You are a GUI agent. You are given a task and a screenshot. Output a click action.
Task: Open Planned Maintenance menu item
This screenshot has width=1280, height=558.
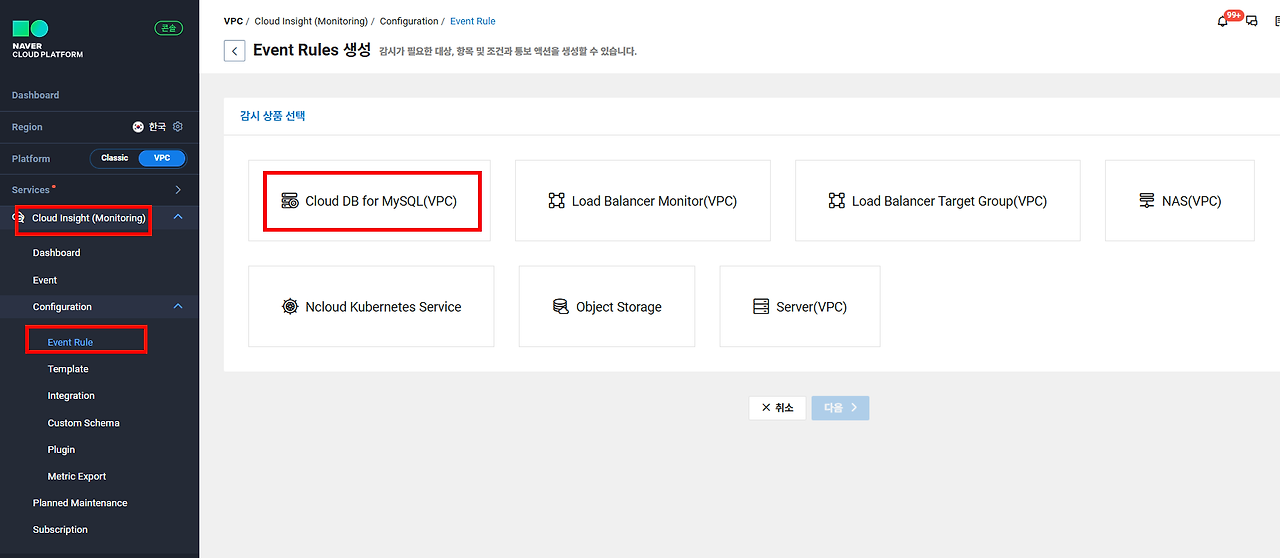[x=80, y=503]
